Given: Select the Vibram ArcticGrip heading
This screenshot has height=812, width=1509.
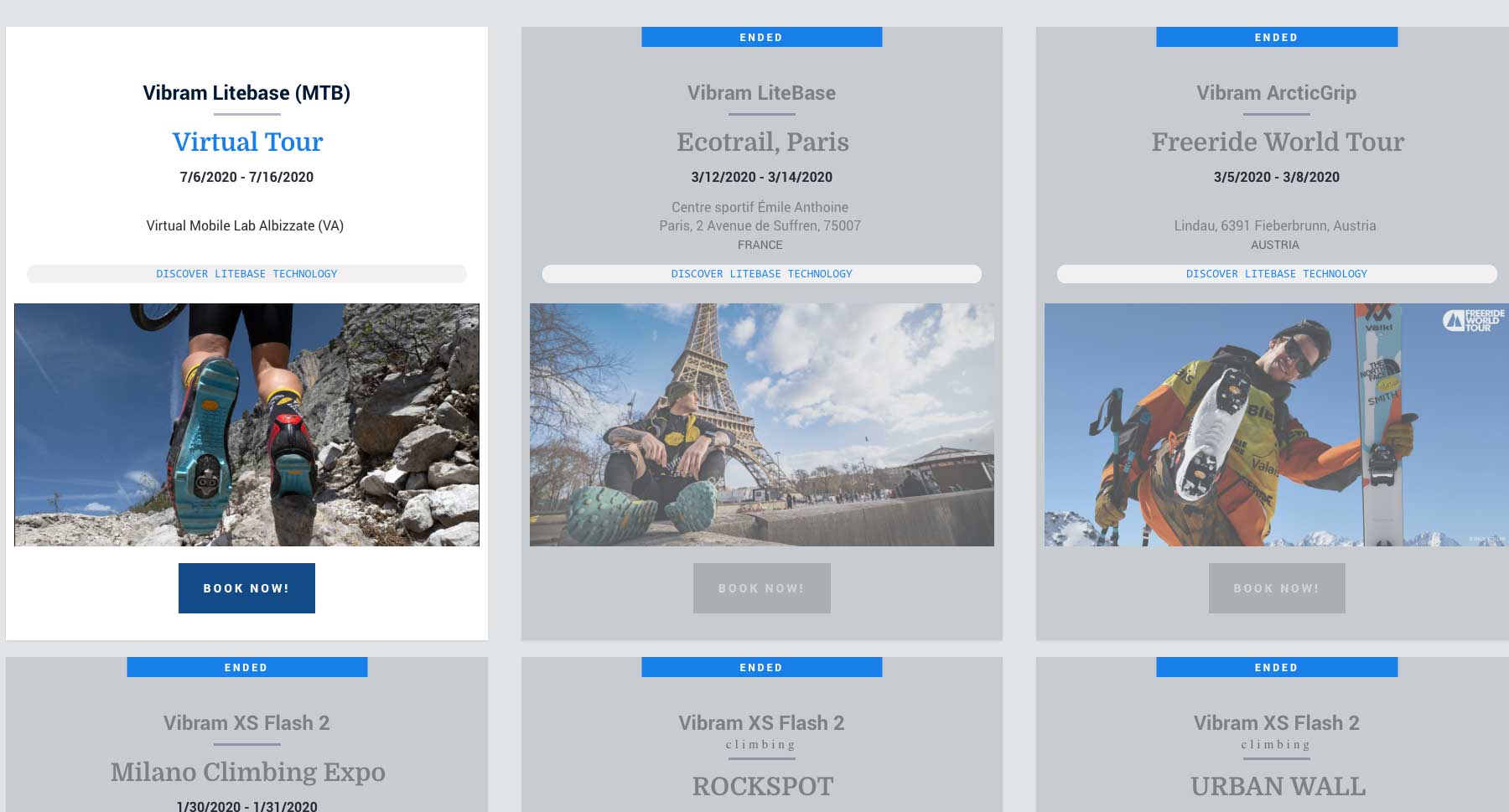Looking at the screenshot, I should 1276,92.
